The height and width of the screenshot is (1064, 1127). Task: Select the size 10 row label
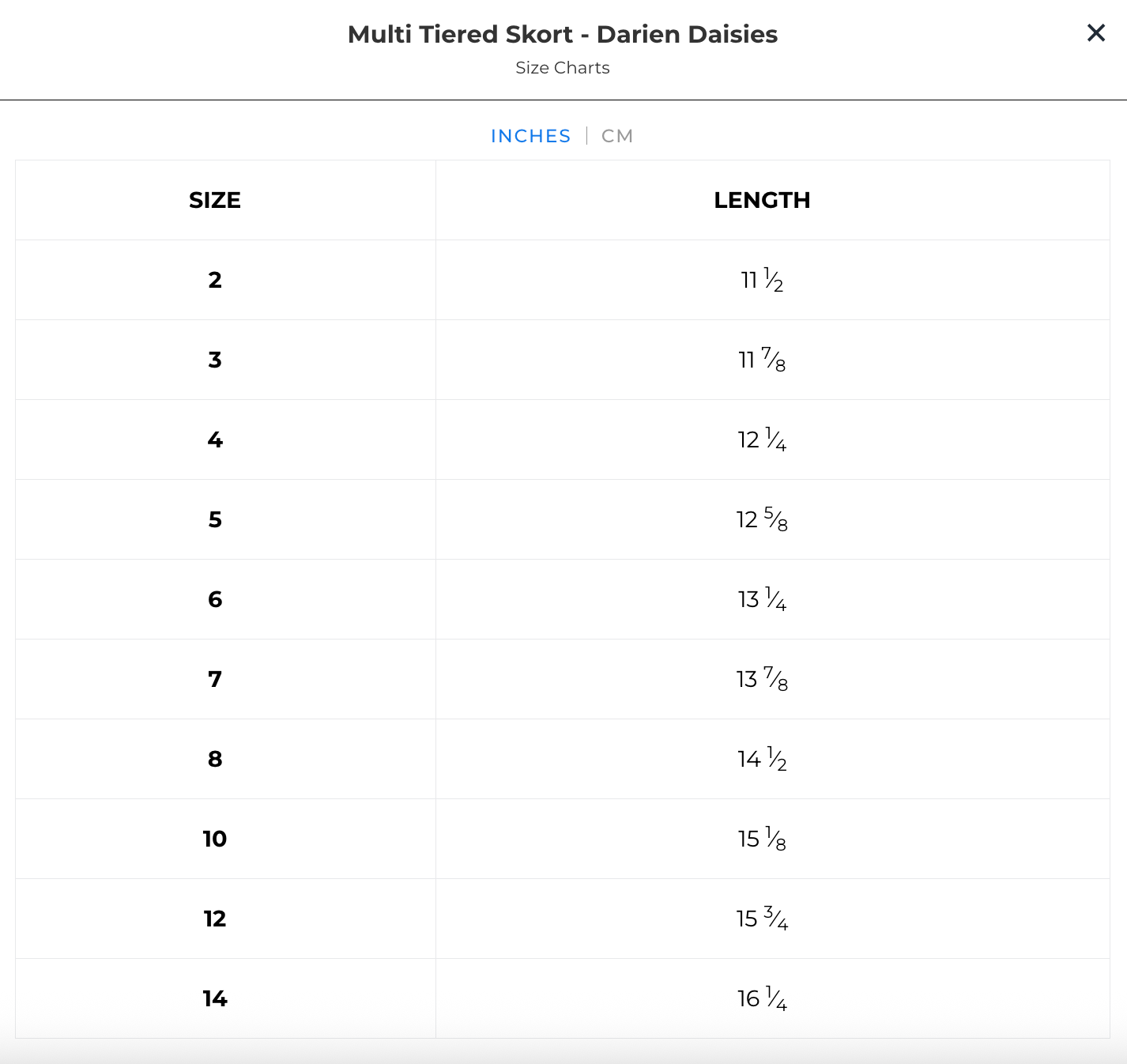[215, 839]
